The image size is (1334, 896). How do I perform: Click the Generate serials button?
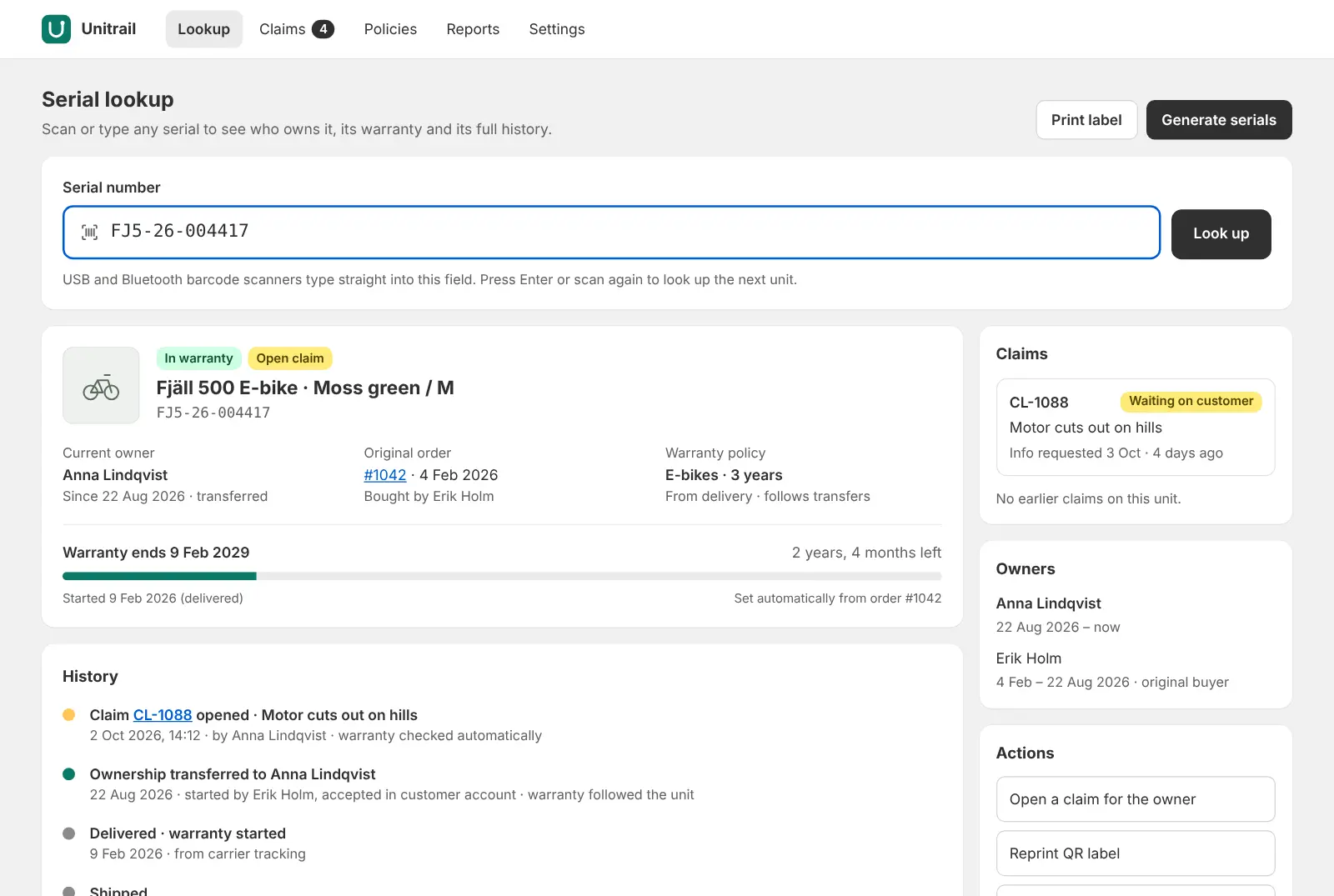click(1219, 120)
